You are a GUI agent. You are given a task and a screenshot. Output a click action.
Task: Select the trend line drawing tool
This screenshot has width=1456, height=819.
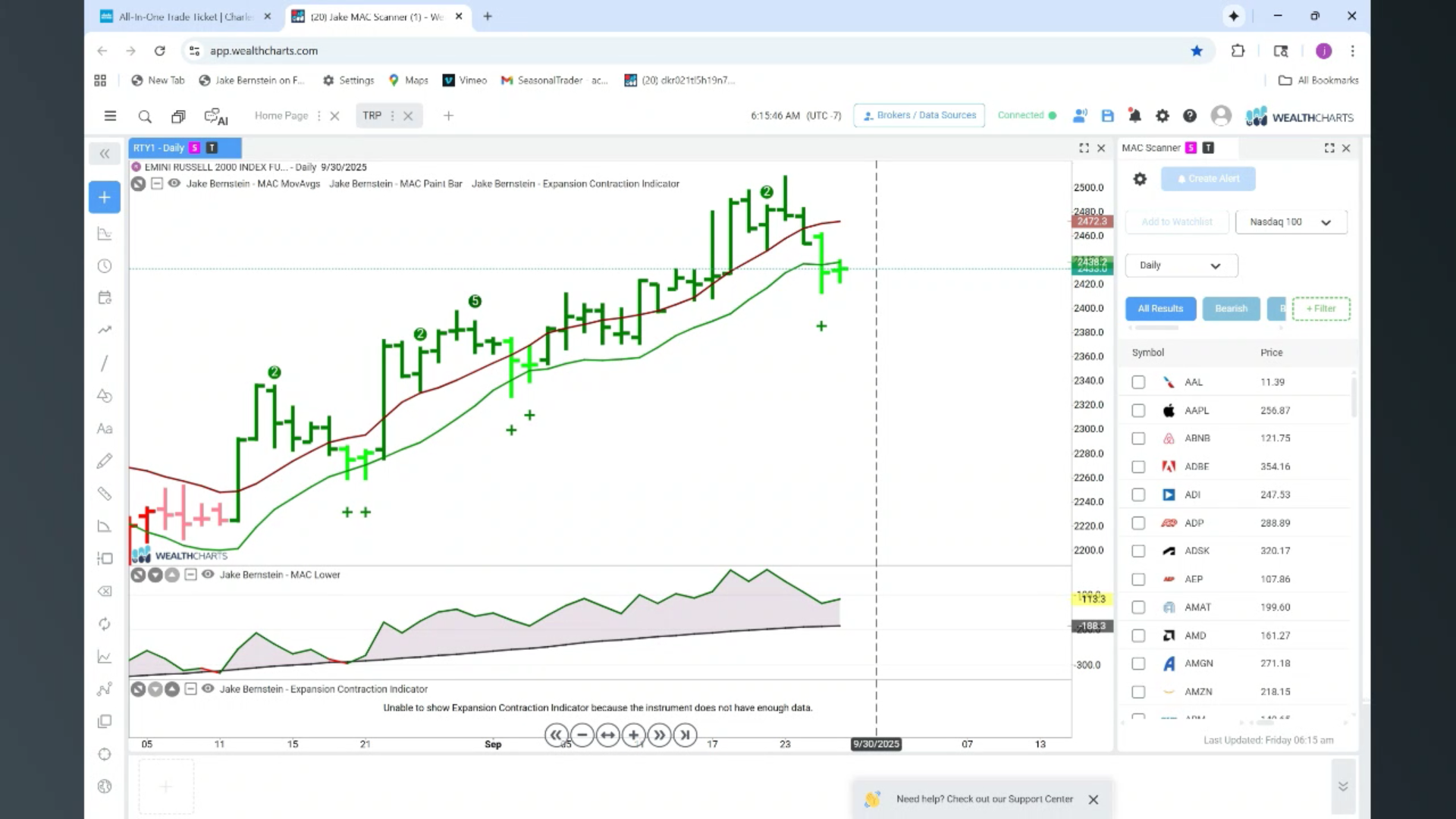point(105,363)
